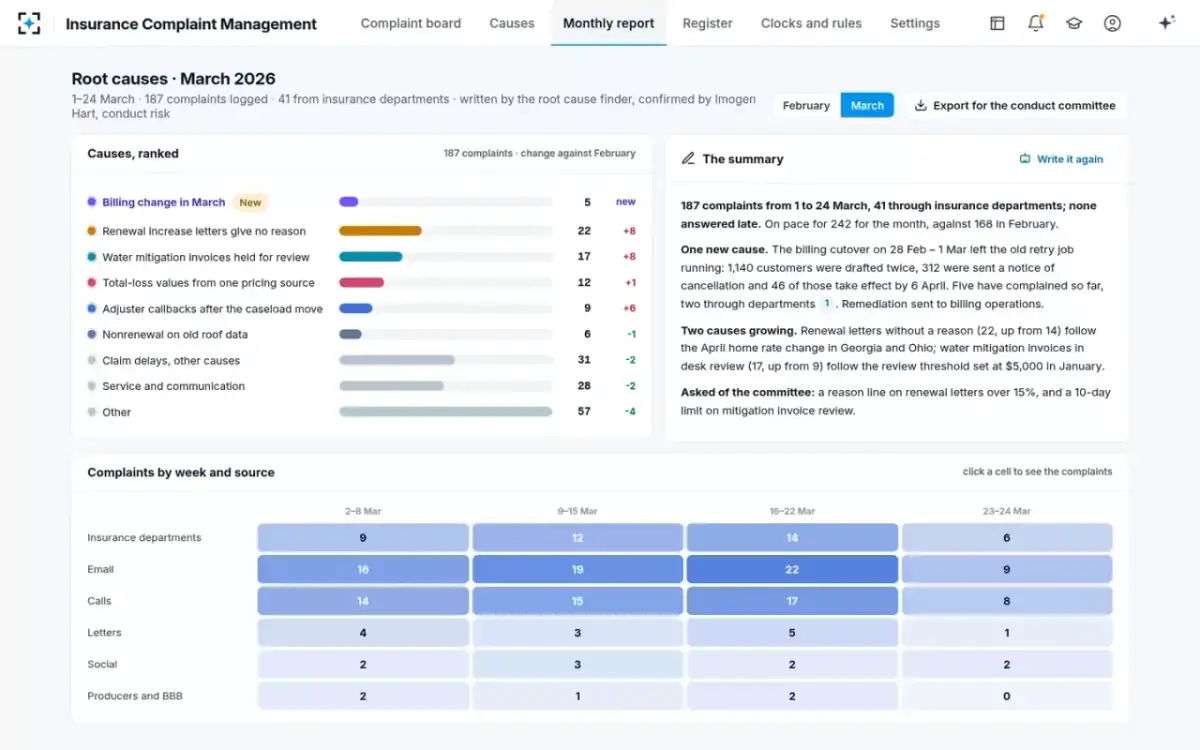
Task: Open Letters cell for 2–8 Mar
Action: click(x=363, y=633)
